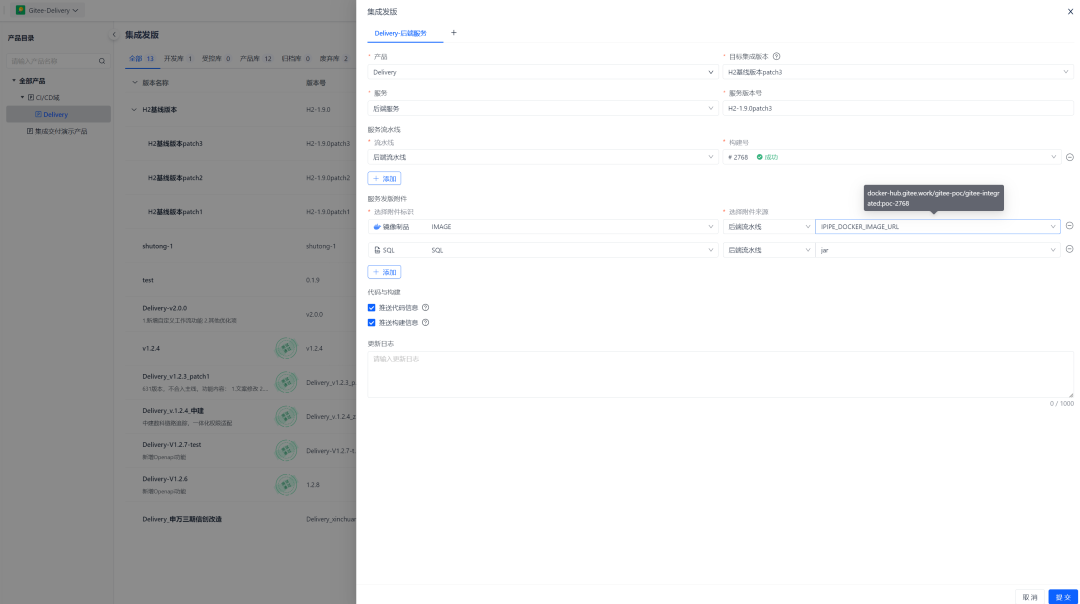Click 添加 button under 服务流水线 section
This screenshot has height=604, width=1080.
[x=384, y=179]
